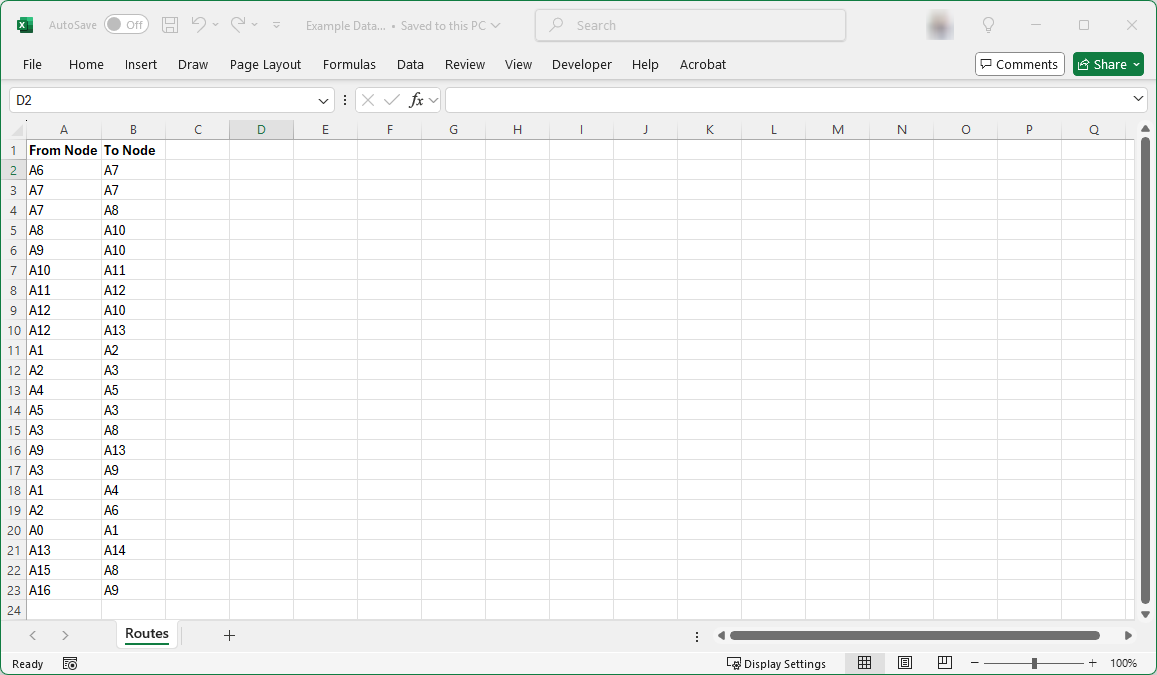The width and height of the screenshot is (1157, 675).
Task: Click Display Settings in status bar
Action: [x=776, y=663]
